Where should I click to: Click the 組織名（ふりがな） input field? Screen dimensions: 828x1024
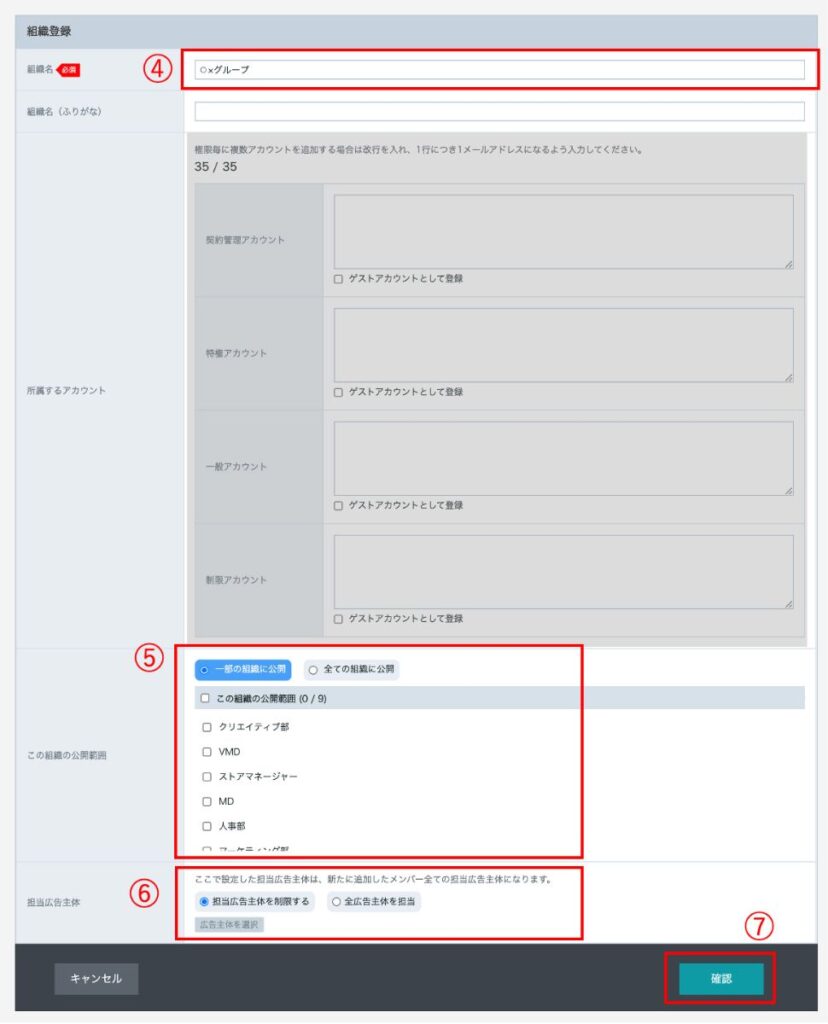499,111
